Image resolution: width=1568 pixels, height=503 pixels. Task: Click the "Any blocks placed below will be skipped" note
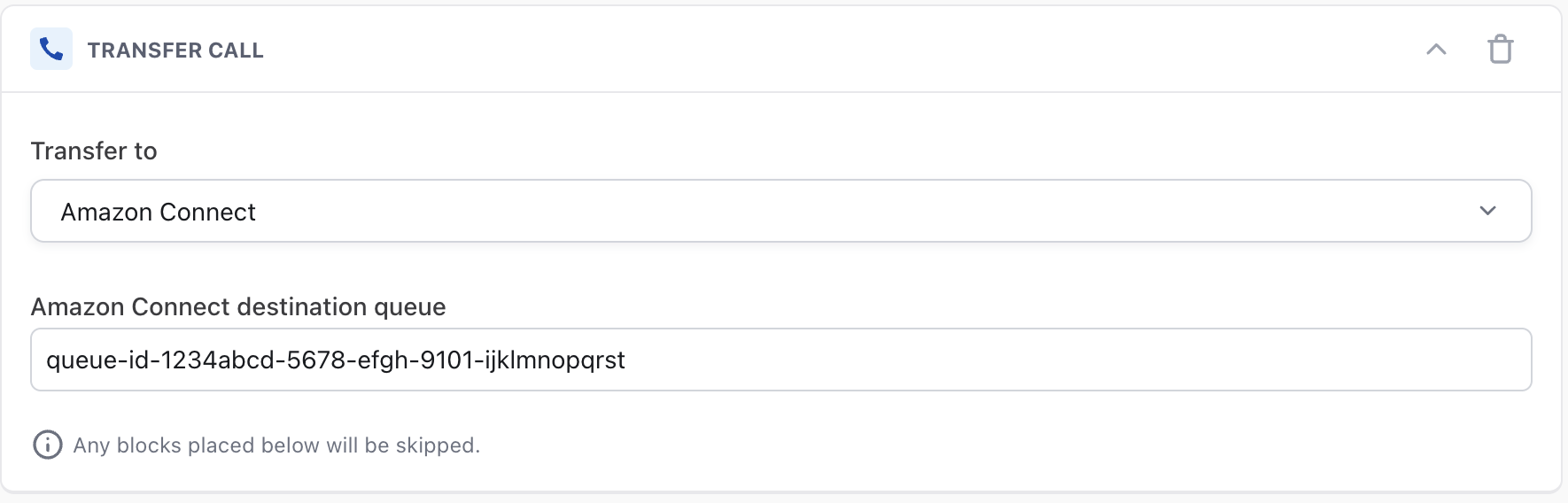pyautogui.click(x=276, y=445)
